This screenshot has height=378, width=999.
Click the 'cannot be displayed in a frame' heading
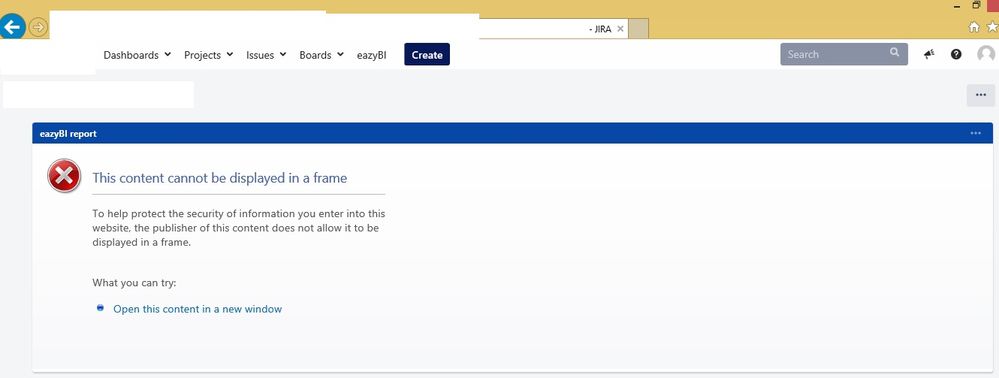(x=220, y=178)
